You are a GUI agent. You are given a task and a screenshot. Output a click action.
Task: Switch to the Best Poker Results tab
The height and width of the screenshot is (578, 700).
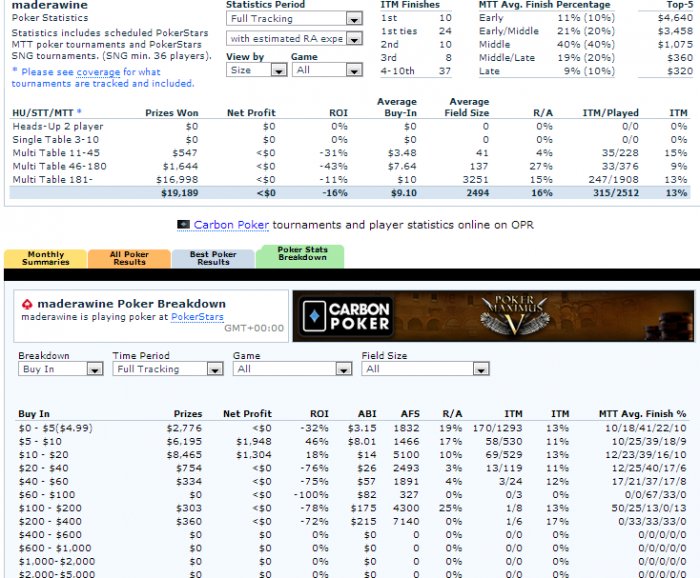pyautogui.click(x=213, y=258)
